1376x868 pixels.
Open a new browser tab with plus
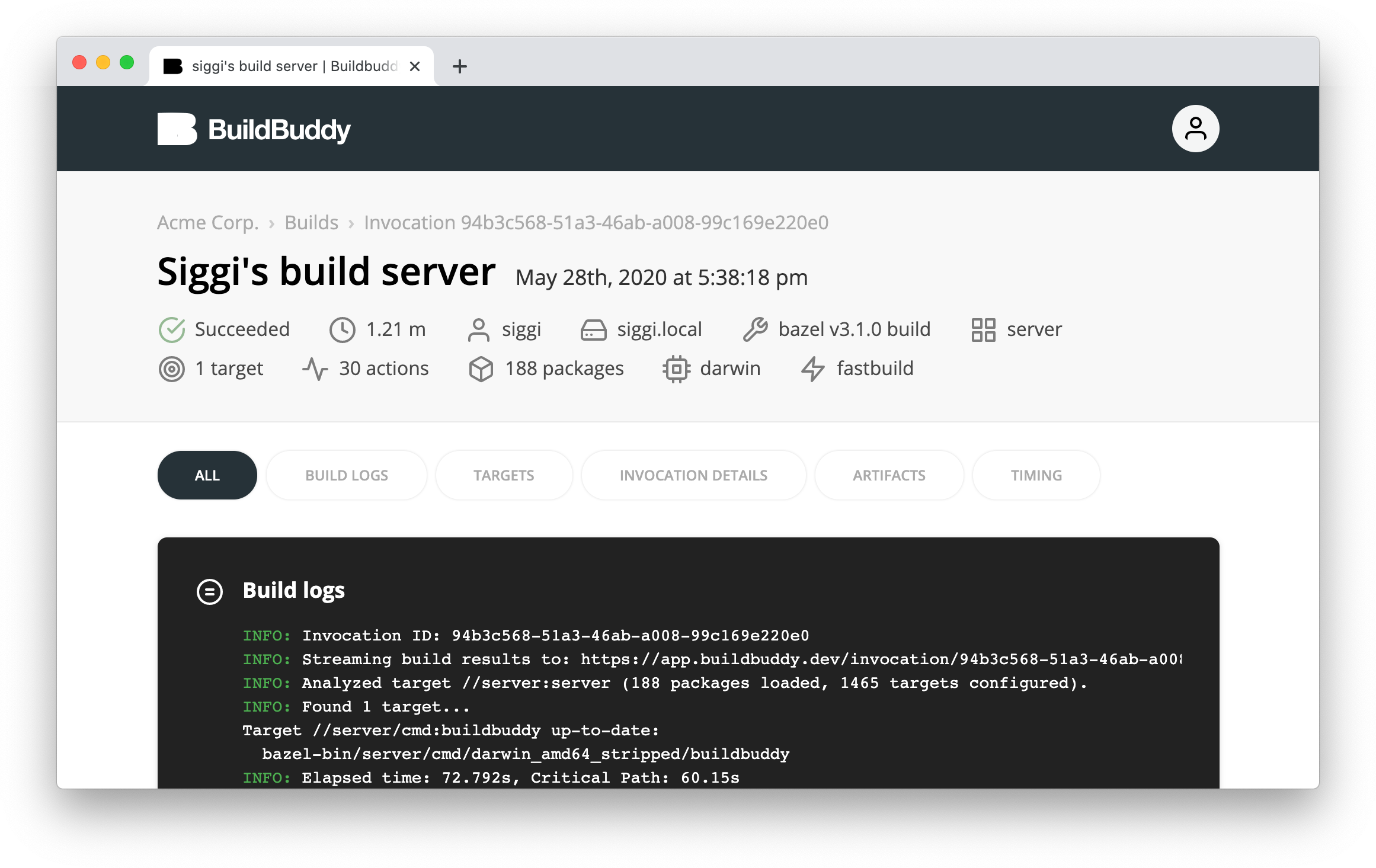point(459,66)
